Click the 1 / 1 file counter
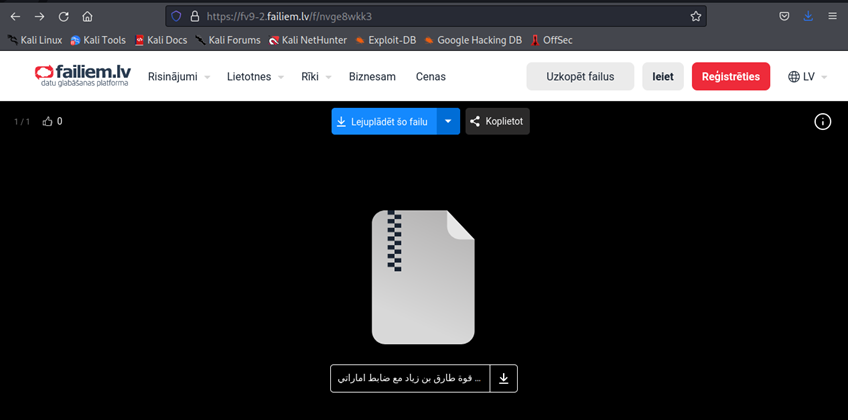Viewport: 848px width, 420px height. point(22,122)
